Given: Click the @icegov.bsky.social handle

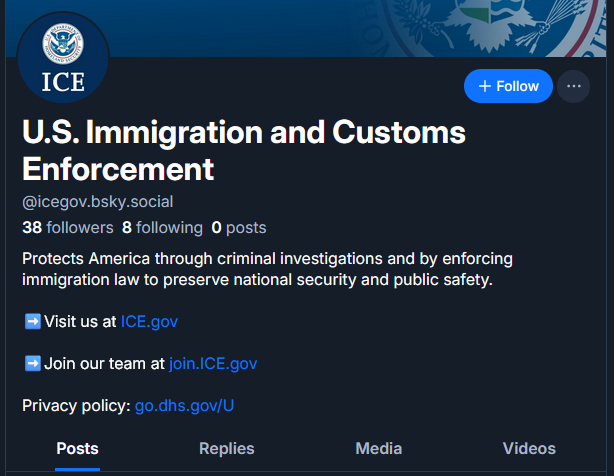Looking at the screenshot, I should pos(97,200).
